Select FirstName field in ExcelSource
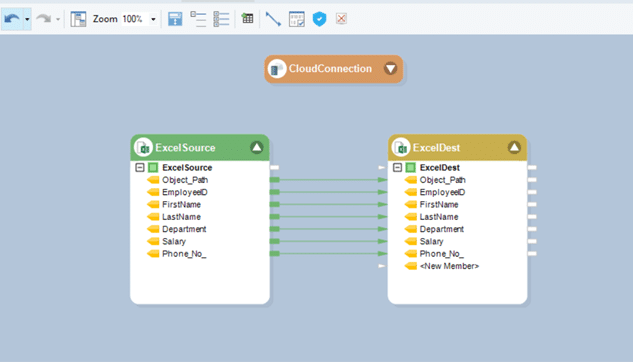Image resolution: width=633 pixels, height=362 pixels. [x=181, y=205]
